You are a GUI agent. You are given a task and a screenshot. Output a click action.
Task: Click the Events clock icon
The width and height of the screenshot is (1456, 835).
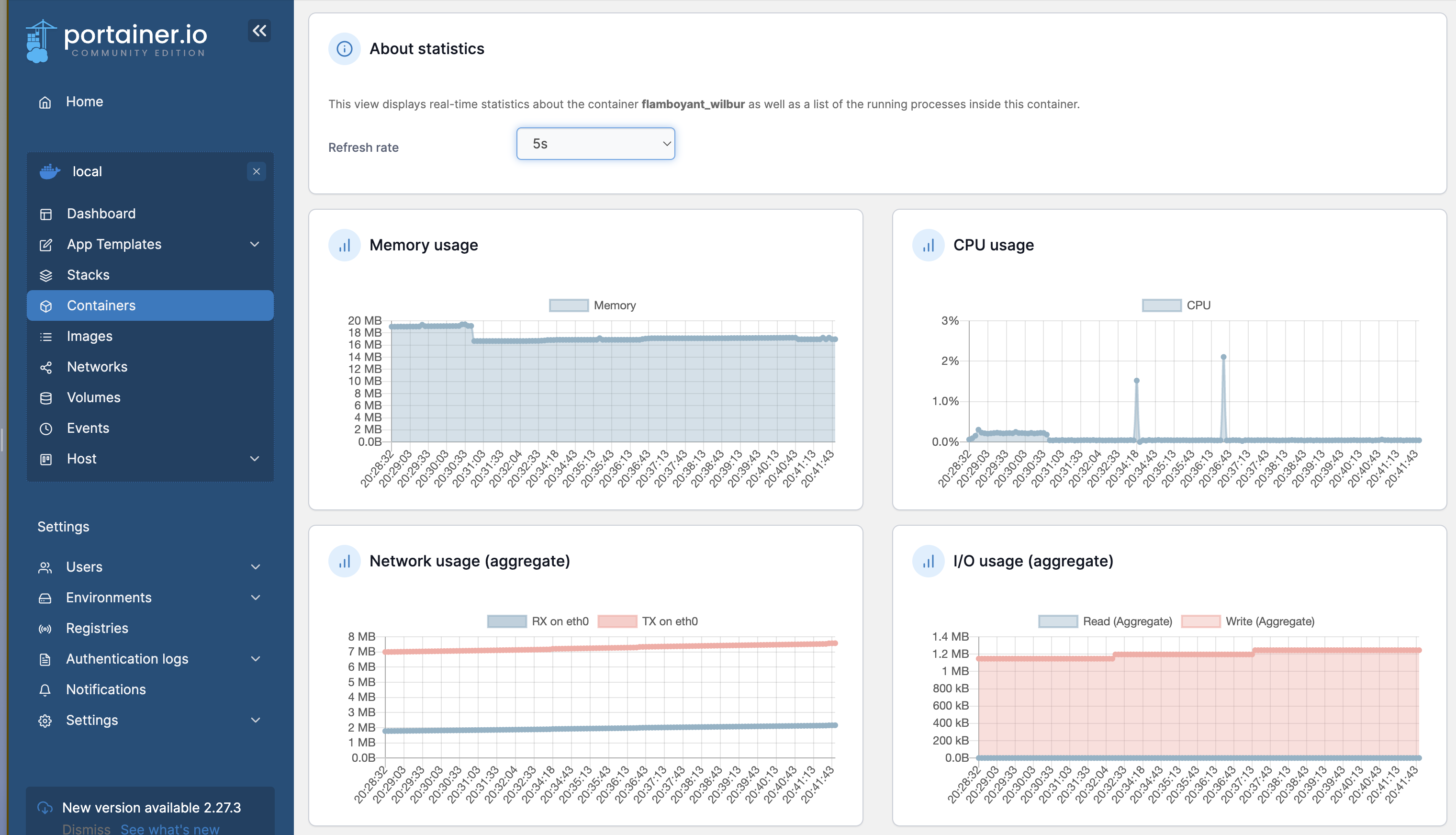tap(46, 429)
